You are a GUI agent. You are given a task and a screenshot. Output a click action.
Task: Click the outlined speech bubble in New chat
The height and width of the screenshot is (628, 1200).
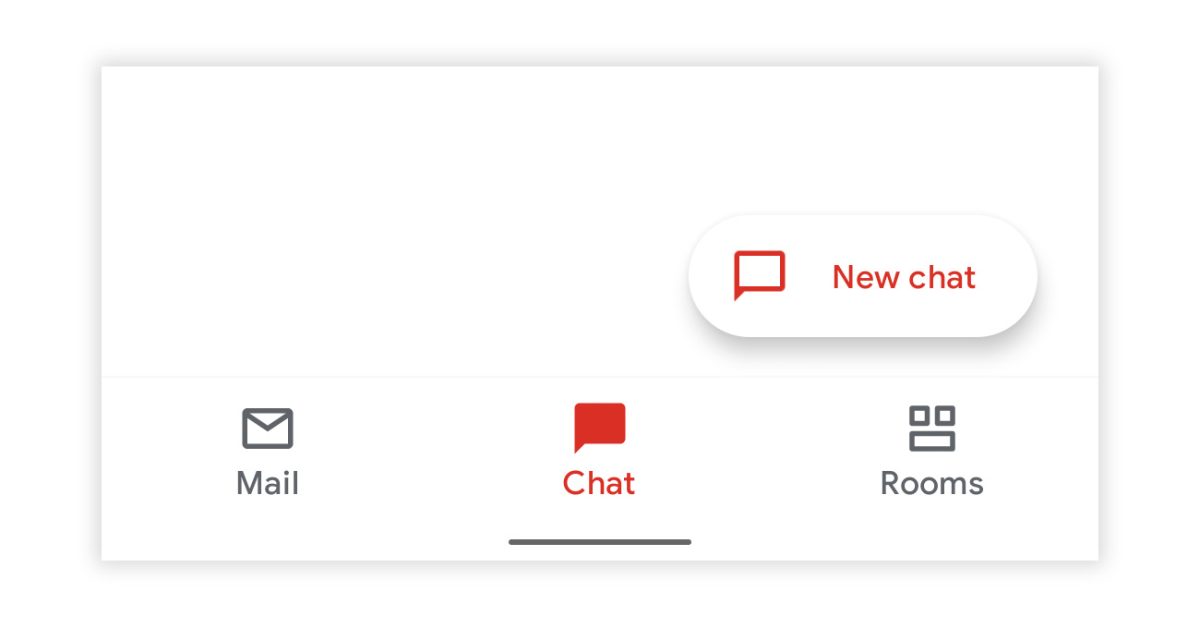[759, 275]
